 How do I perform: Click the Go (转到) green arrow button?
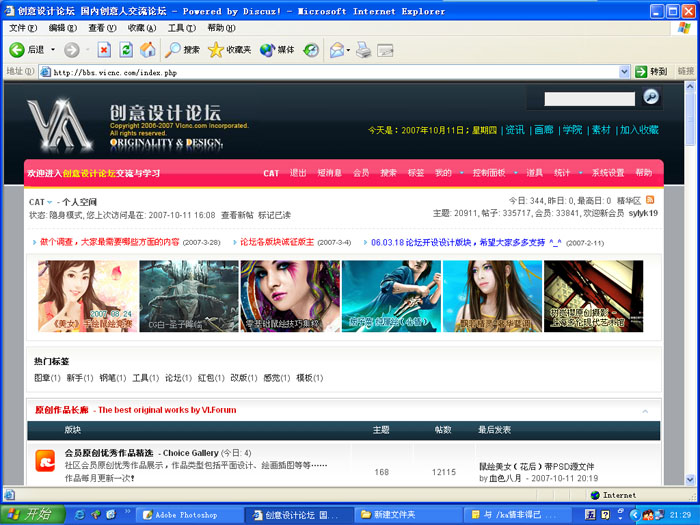(641, 71)
